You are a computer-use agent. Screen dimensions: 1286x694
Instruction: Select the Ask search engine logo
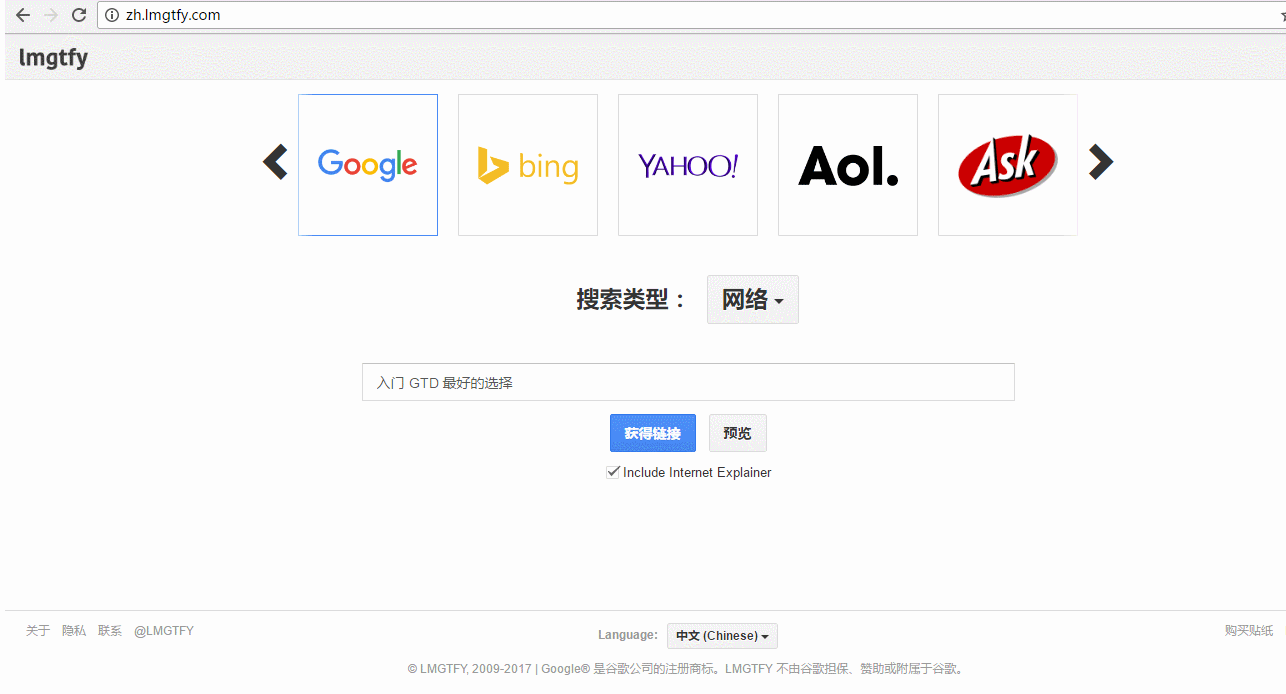tap(1008, 165)
